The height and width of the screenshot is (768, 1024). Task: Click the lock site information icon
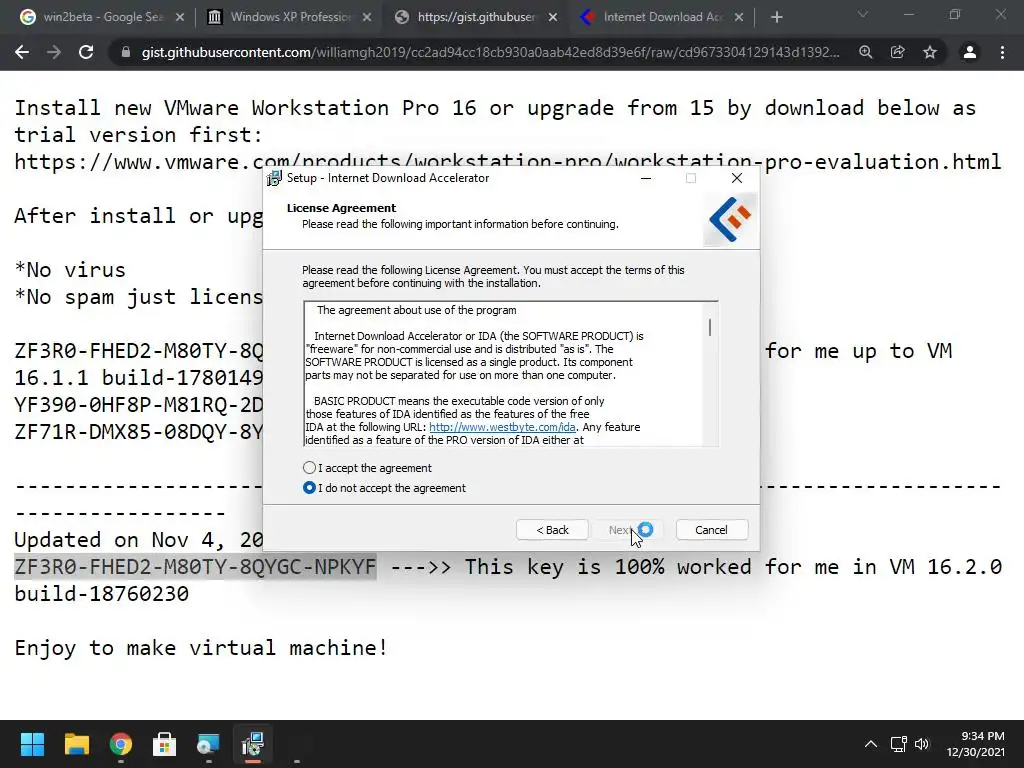(x=125, y=52)
